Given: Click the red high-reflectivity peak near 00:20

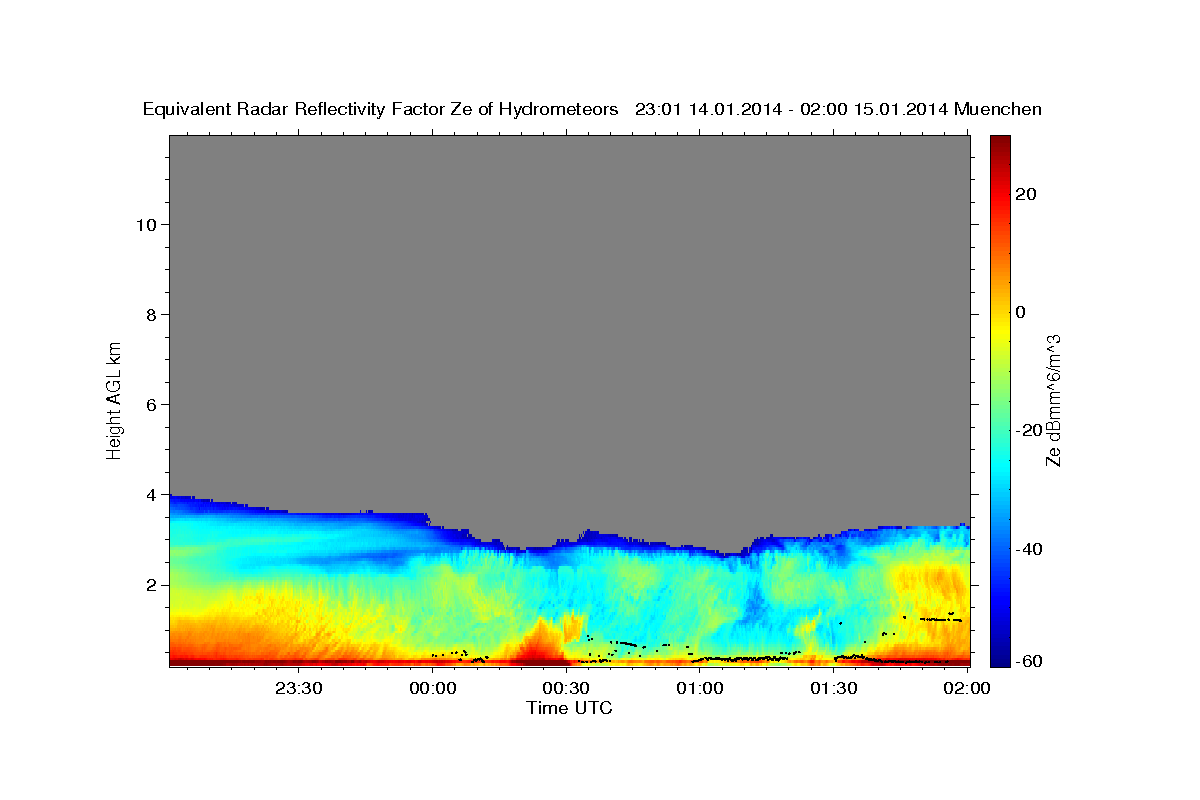Looking at the screenshot, I should (x=540, y=642).
